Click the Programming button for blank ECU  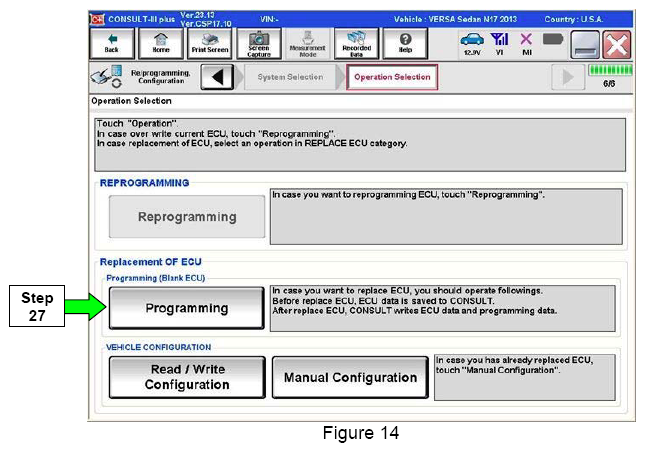pos(187,308)
